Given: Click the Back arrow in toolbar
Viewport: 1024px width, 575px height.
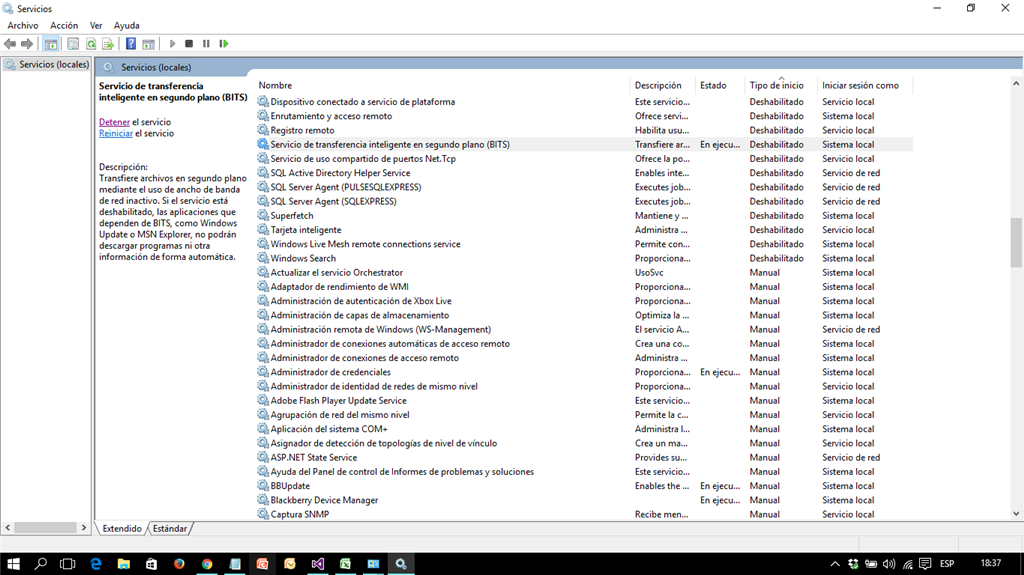Looking at the screenshot, I should [10, 44].
